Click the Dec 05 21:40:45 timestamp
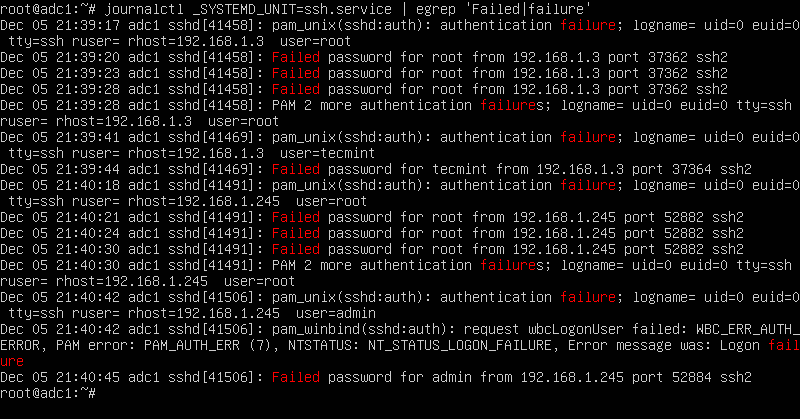Screen dimensions: 800x419 click(60, 377)
